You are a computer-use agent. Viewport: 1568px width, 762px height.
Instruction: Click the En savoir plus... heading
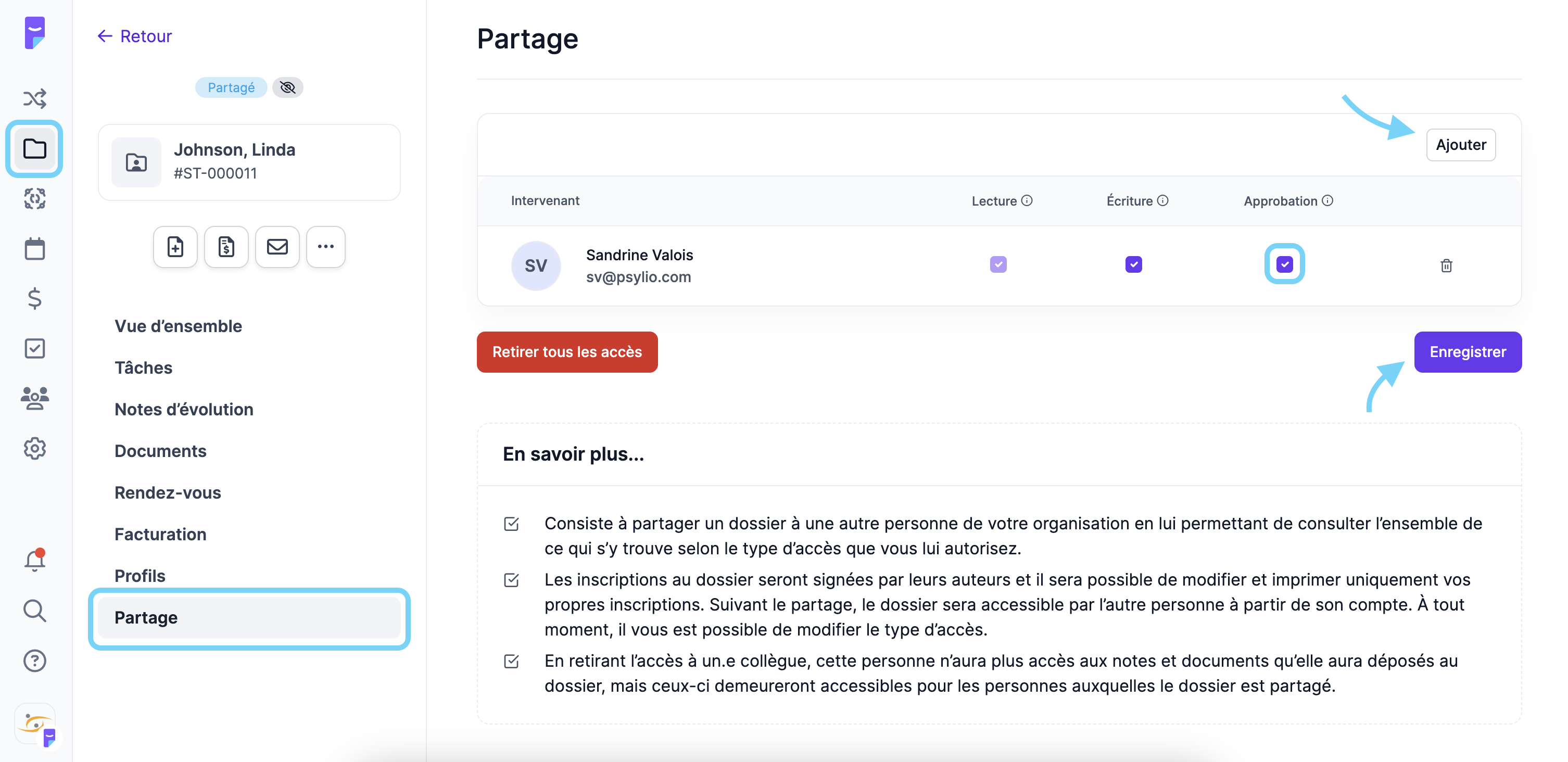tap(573, 454)
